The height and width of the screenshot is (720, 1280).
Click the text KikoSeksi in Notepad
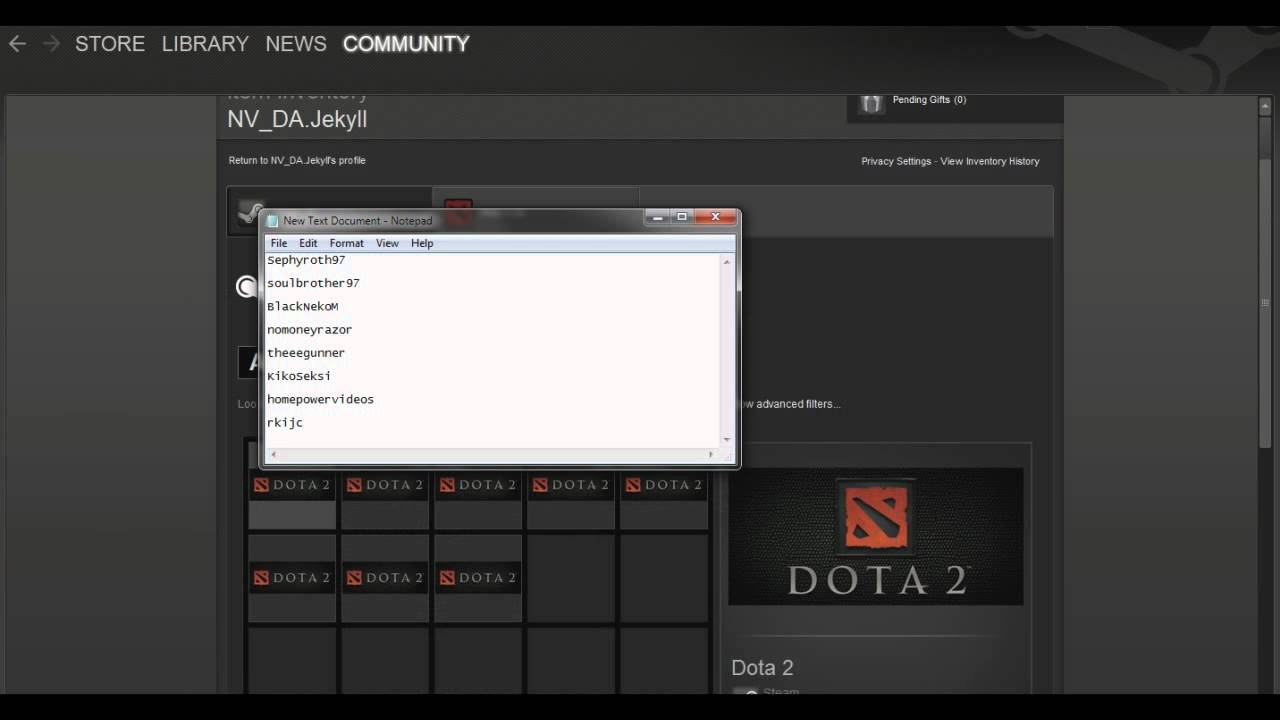(299, 375)
